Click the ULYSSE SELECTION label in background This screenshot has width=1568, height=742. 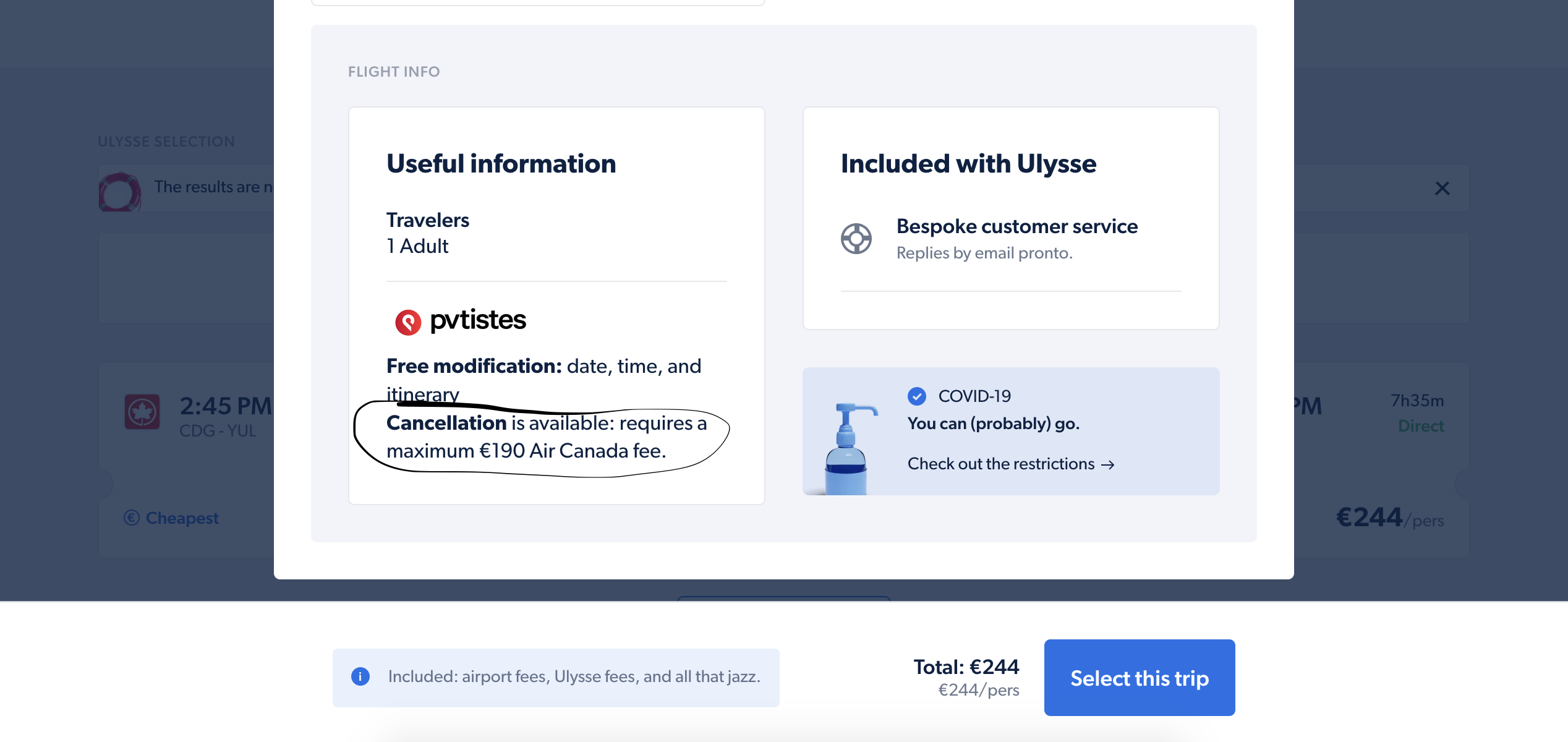[x=166, y=142]
